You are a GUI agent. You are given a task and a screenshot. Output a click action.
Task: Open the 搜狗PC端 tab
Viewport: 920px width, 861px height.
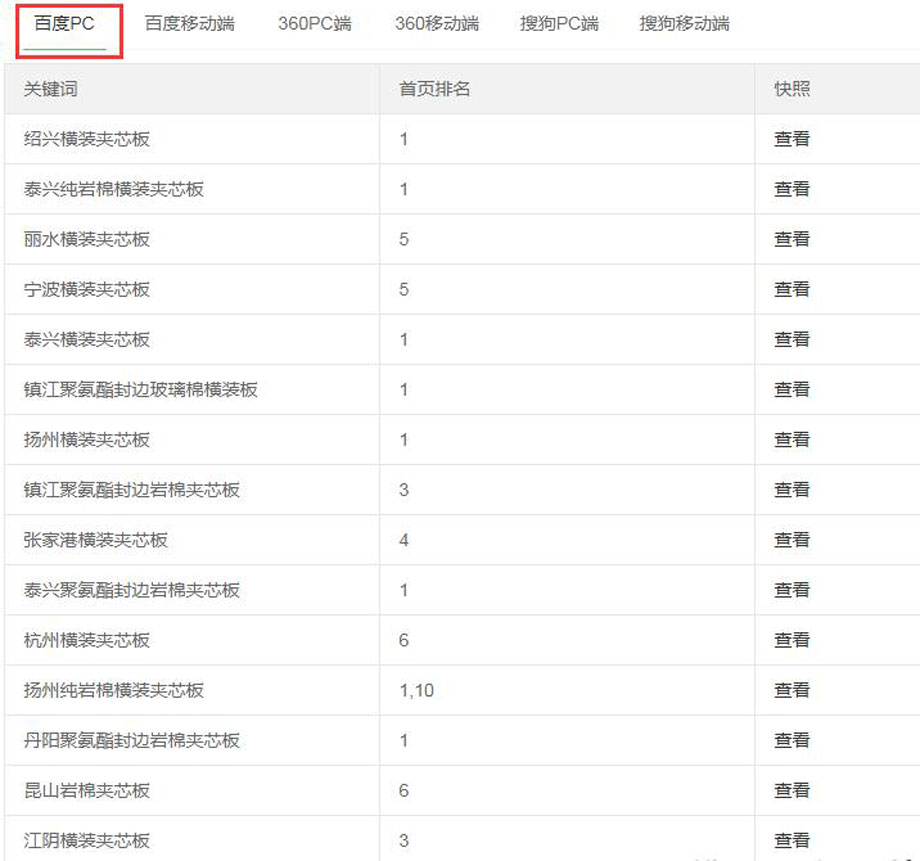tap(559, 24)
